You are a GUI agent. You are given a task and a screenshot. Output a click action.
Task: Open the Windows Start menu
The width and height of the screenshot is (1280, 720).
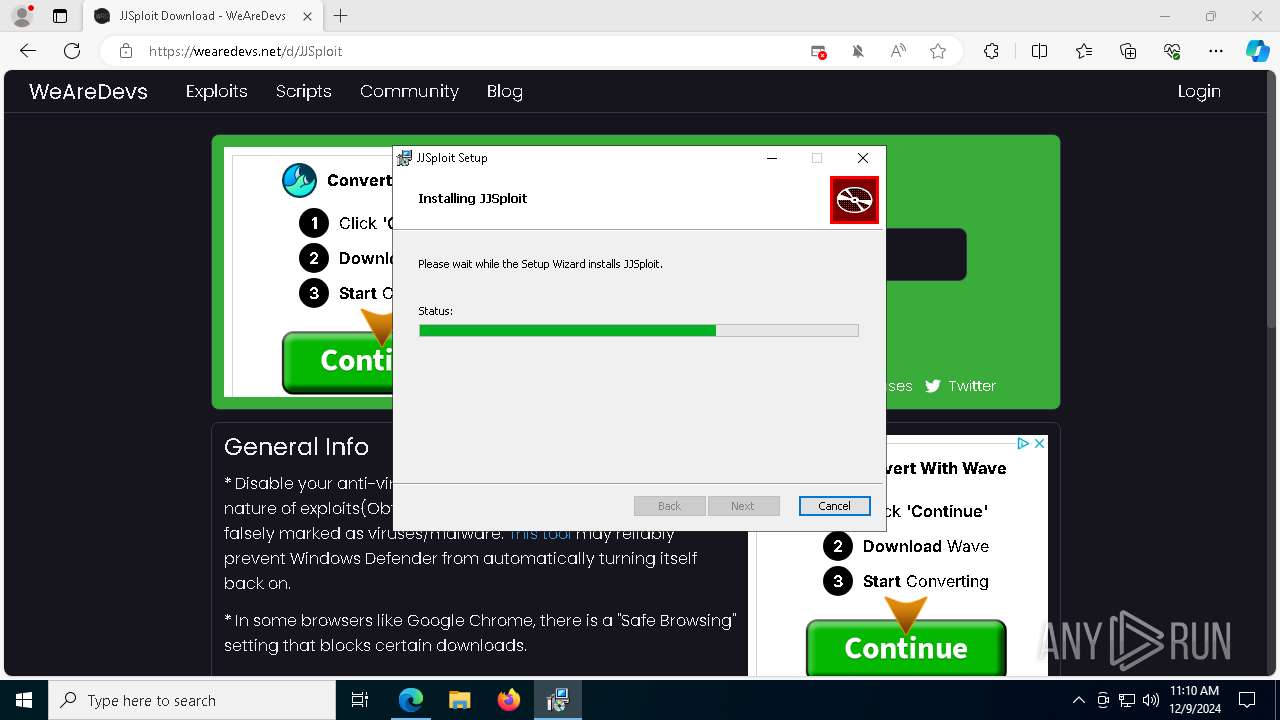(24, 700)
